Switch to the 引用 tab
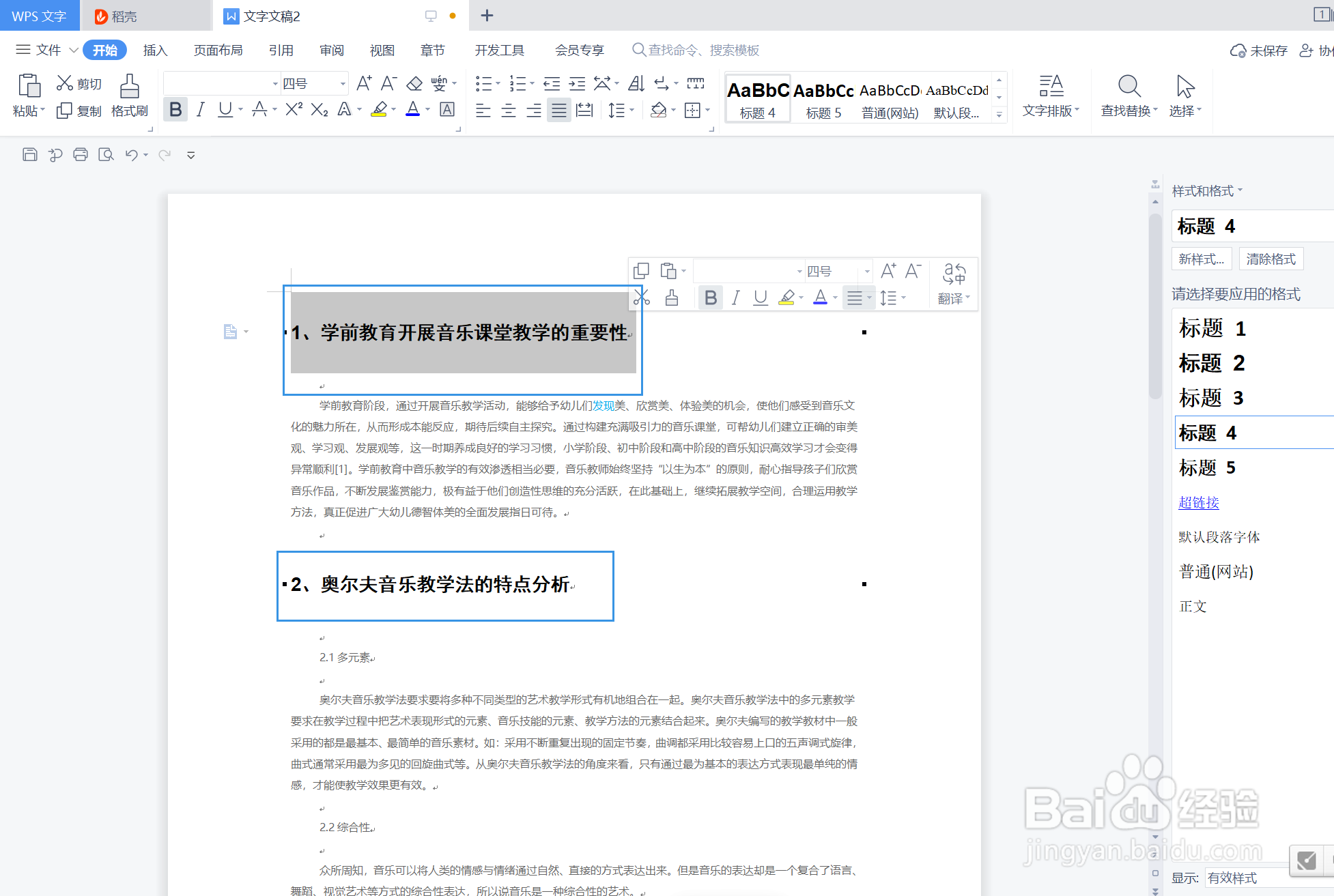The height and width of the screenshot is (896, 1334). pos(281,50)
